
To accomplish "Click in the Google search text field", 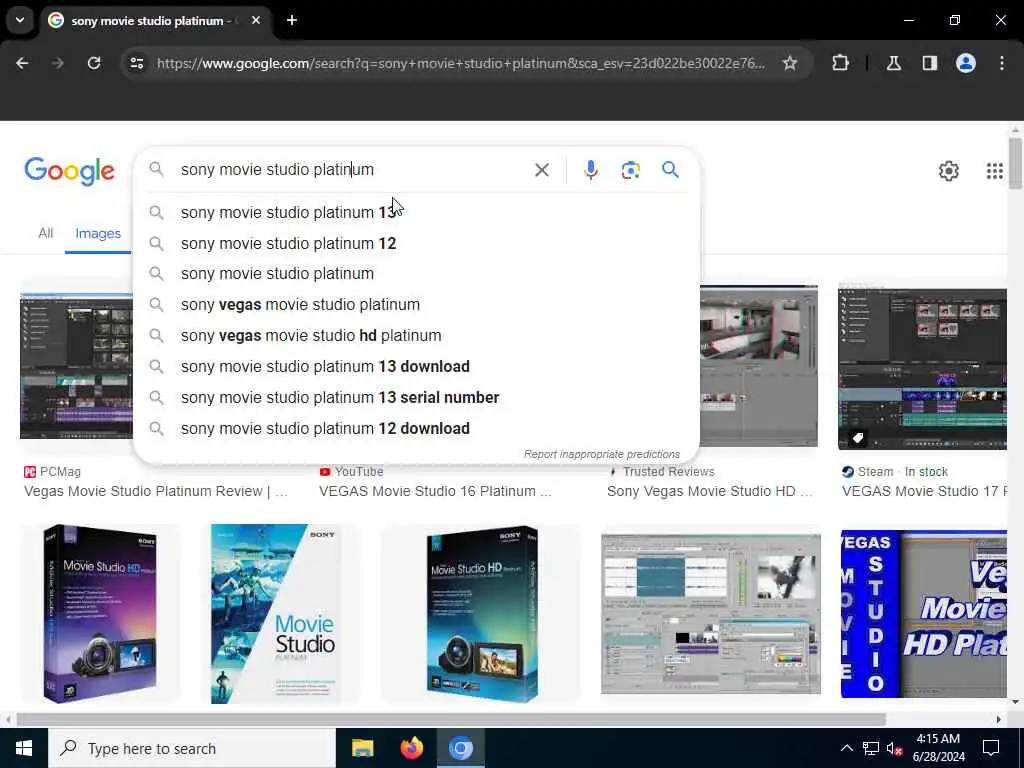I will [353, 170].
